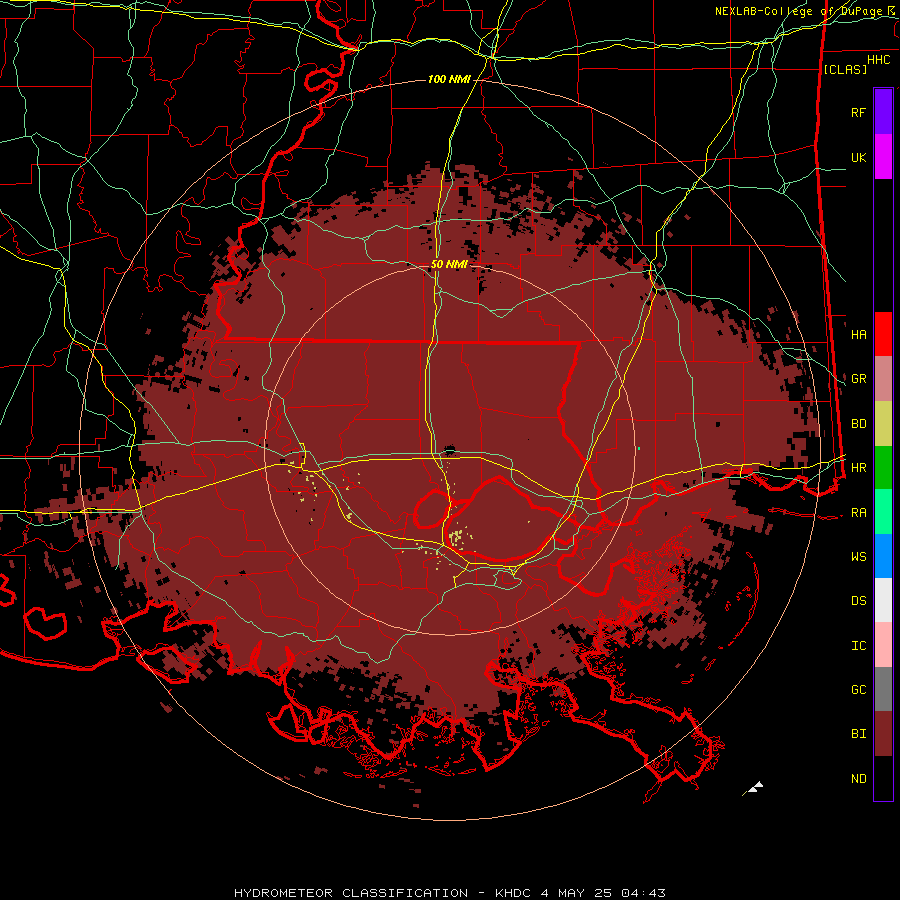The width and height of the screenshot is (900, 900).
Task: Click the purple RF legend color swatch
Action: point(883,112)
